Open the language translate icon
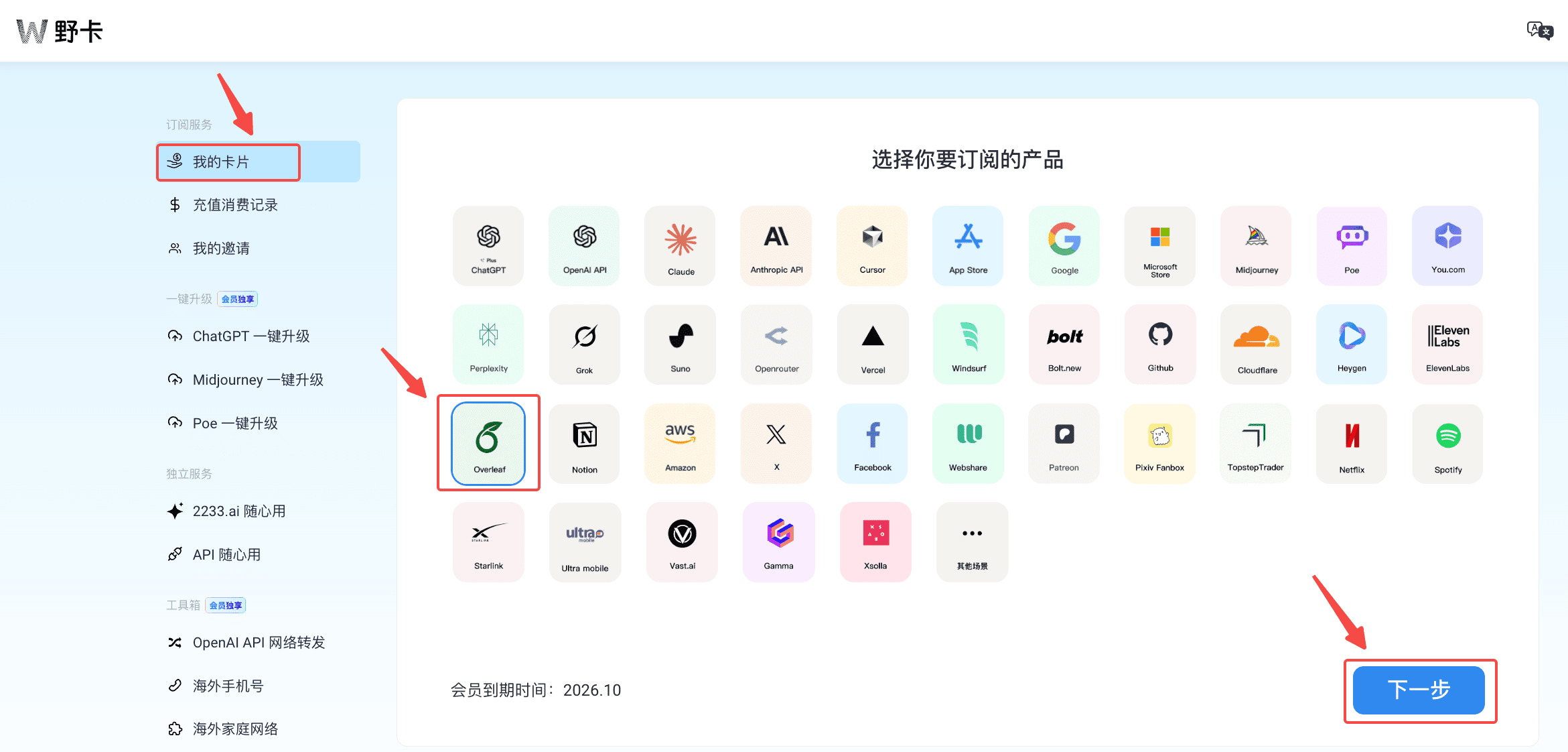This screenshot has height=752, width=1568. point(1539,31)
